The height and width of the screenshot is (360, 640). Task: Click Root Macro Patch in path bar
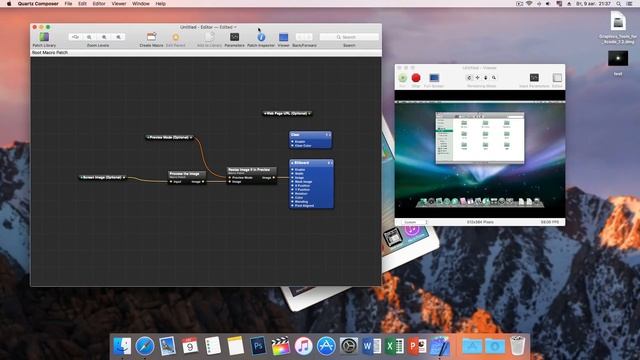click(50, 53)
